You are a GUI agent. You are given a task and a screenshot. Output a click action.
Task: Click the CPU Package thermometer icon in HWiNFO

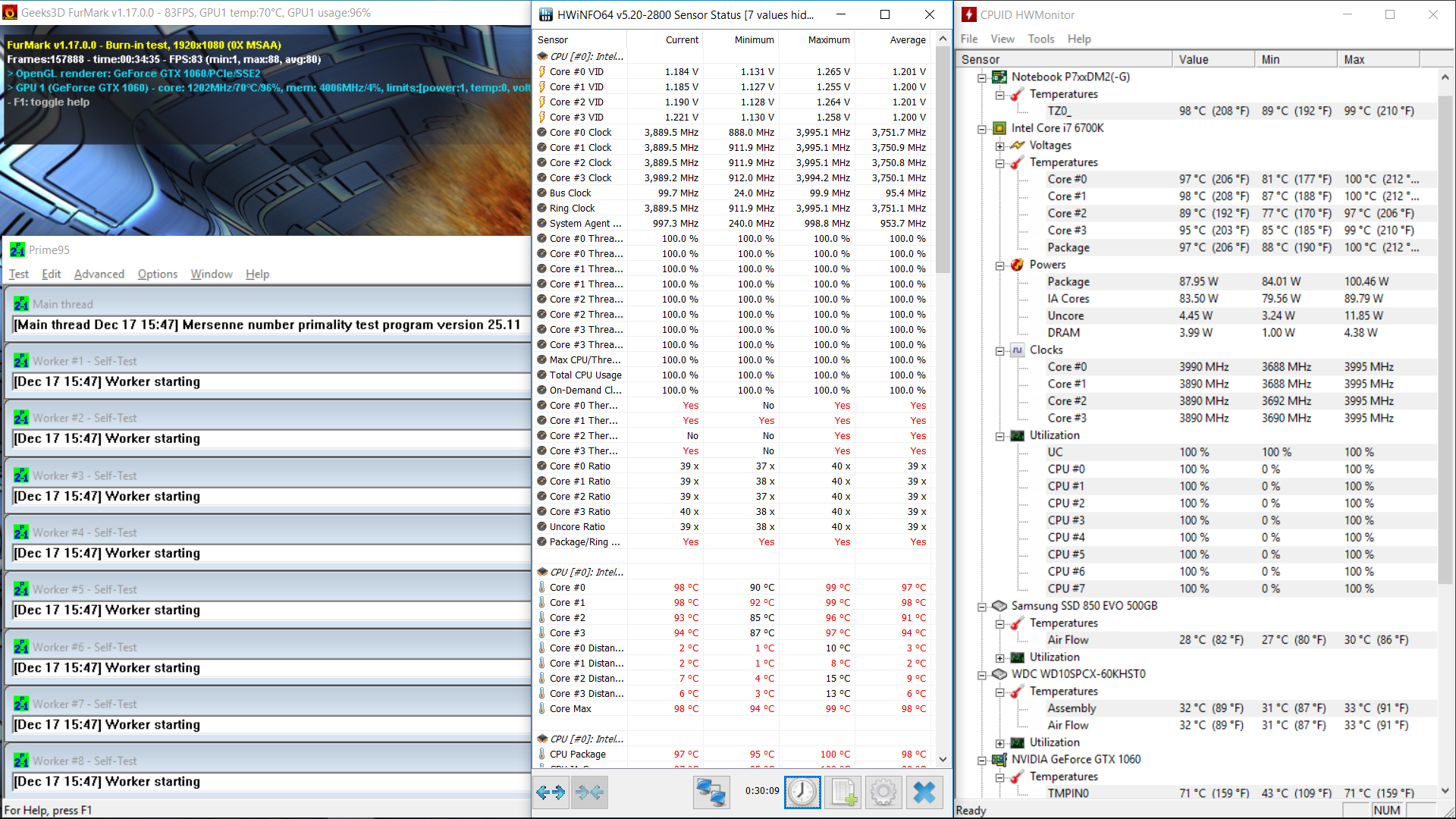pos(542,754)
